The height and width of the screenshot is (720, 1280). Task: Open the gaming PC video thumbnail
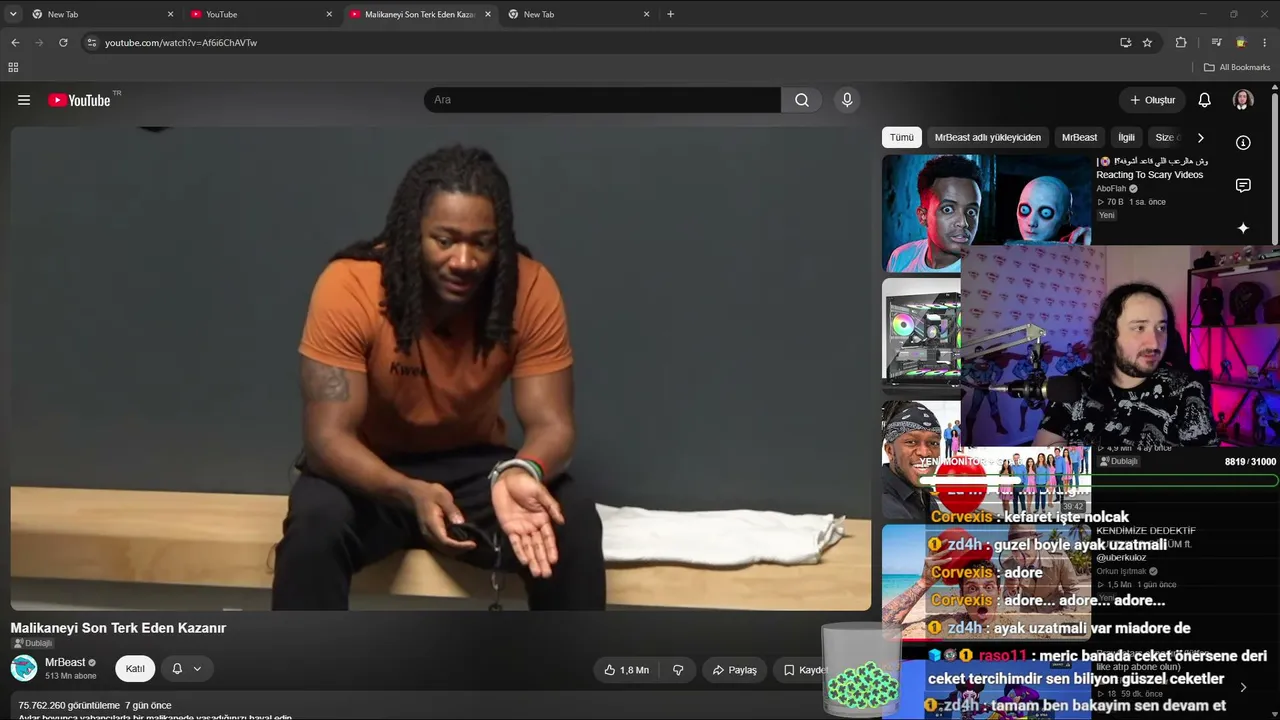coord(921,334)
